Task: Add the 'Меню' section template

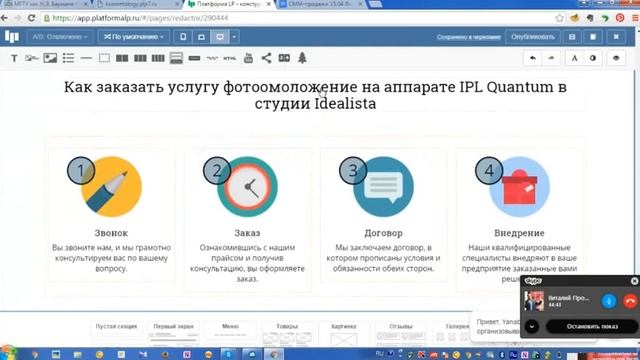Action: point(230,333)
